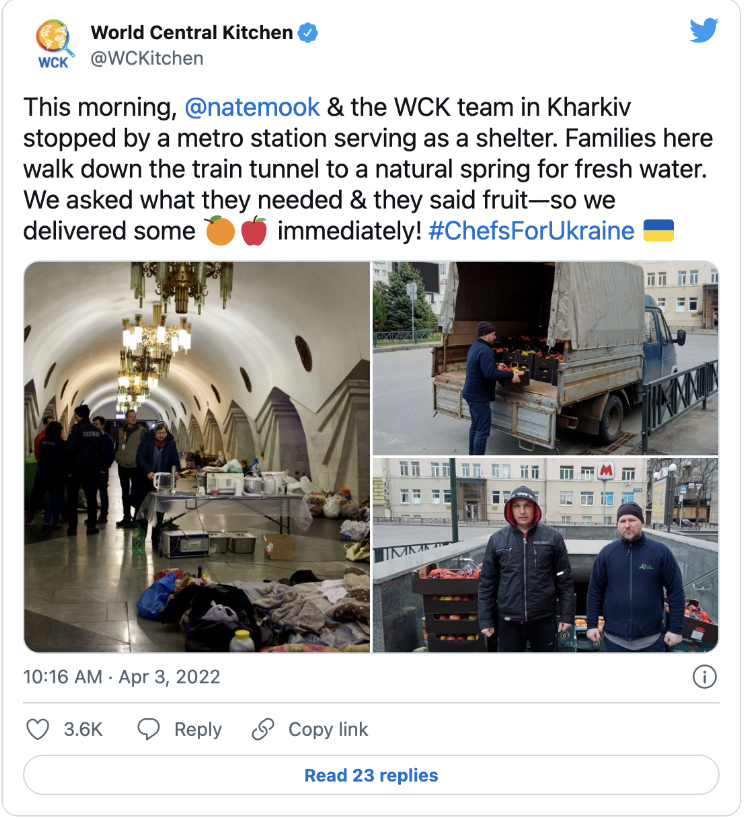744x818 pixels.
Task: Like the tweet with the heart icon
Action: [38, 729]
